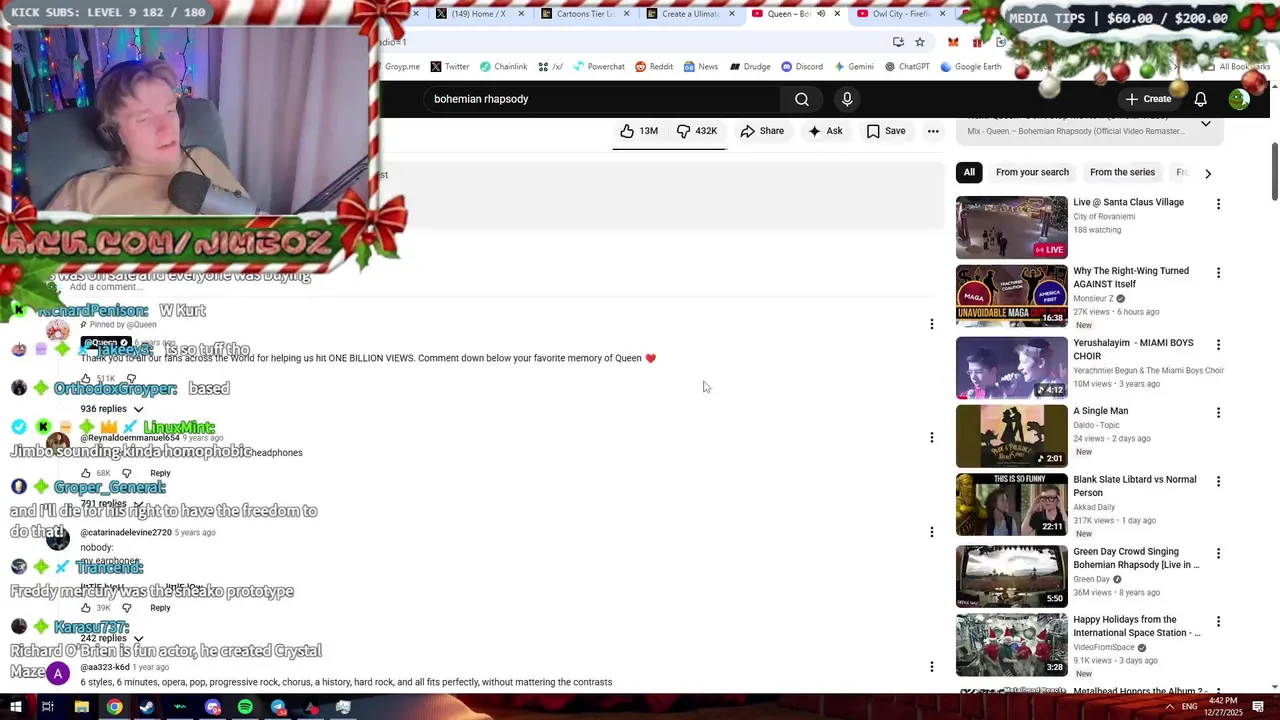Open Steam from the taskbar
Image resolution: width=1280 pixels, height=720 pixels.
[x=147, y=707]
